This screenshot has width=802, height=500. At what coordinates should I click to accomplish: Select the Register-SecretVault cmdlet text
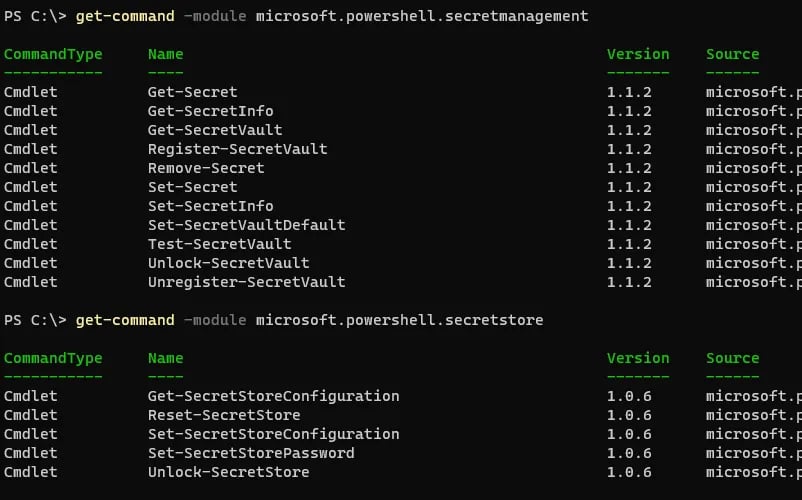point(237,149)
